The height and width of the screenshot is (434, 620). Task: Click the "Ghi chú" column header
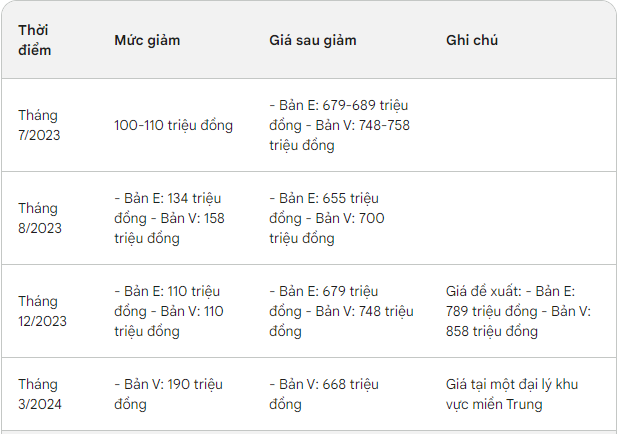[x=472, y=40]
